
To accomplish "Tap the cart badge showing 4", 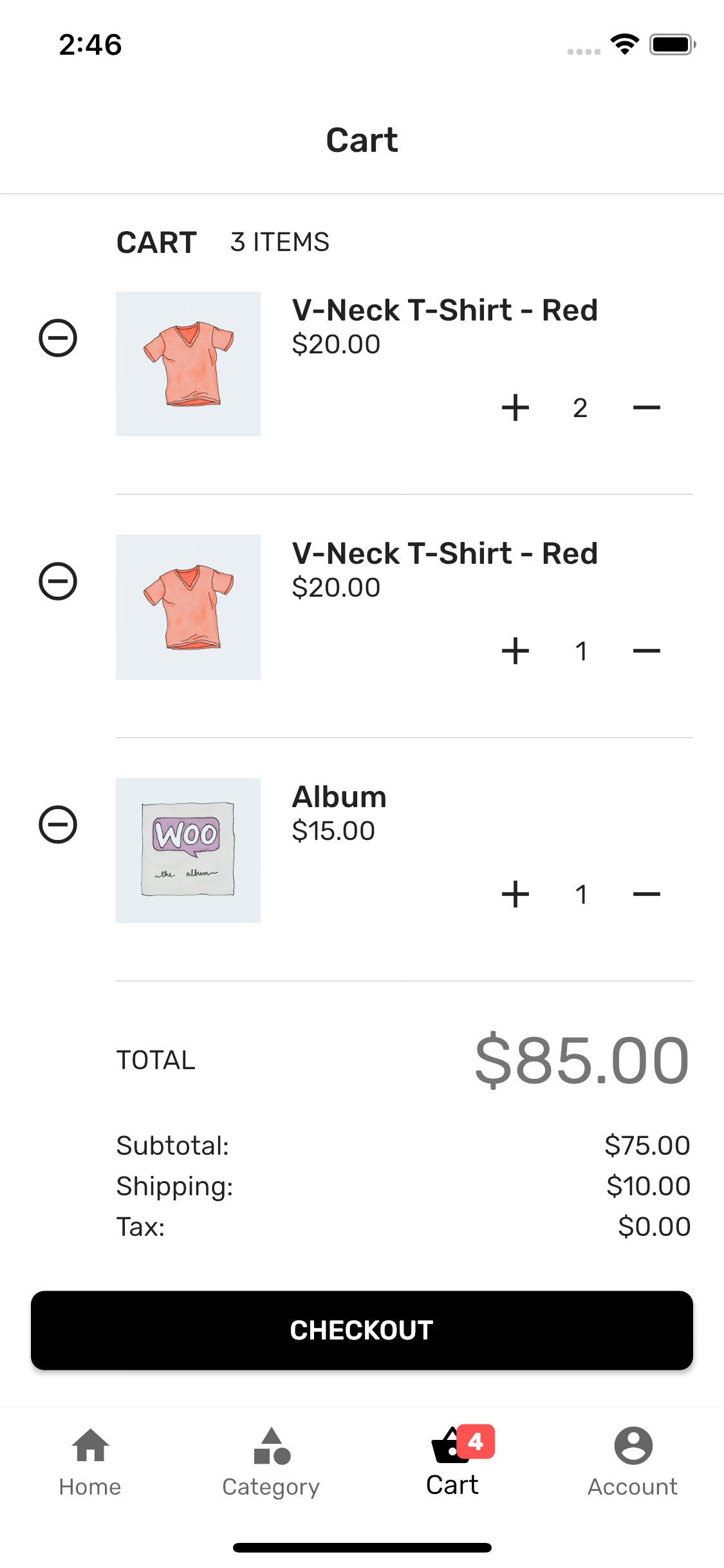I will click(476, 1442).
